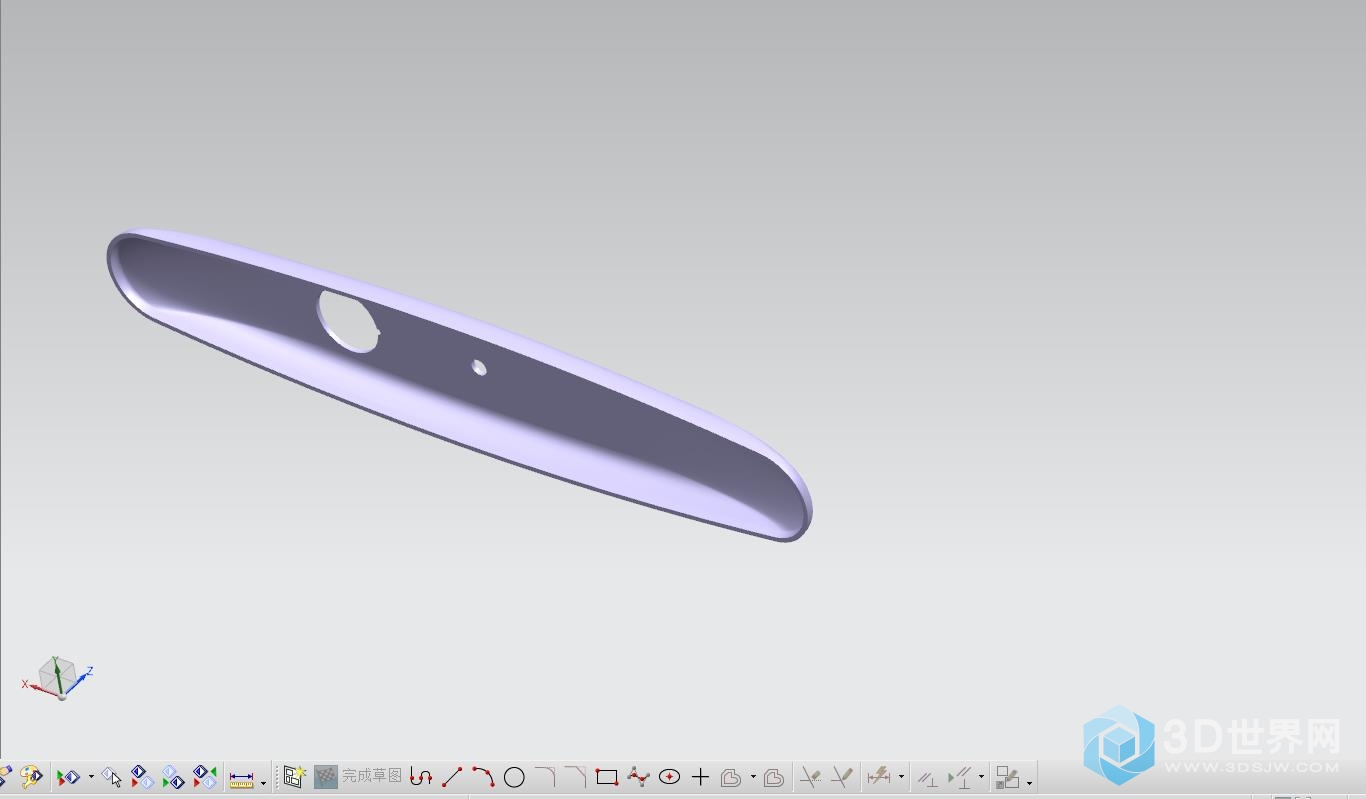Select the Line sketch tool
The image size is (1366, 799).
click(452, 777)
